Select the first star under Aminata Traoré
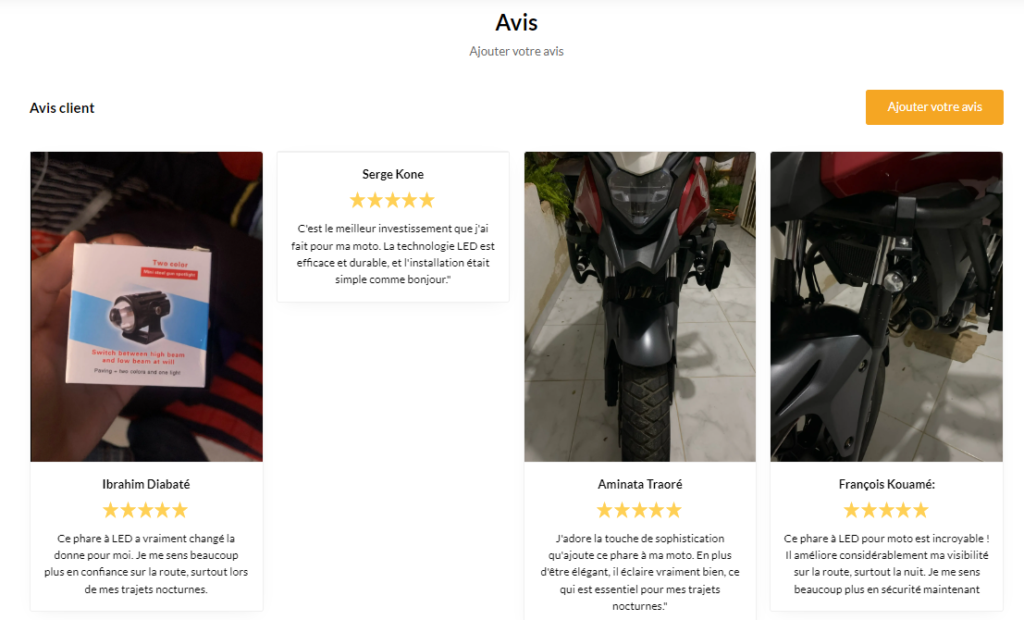 point(605,510)
